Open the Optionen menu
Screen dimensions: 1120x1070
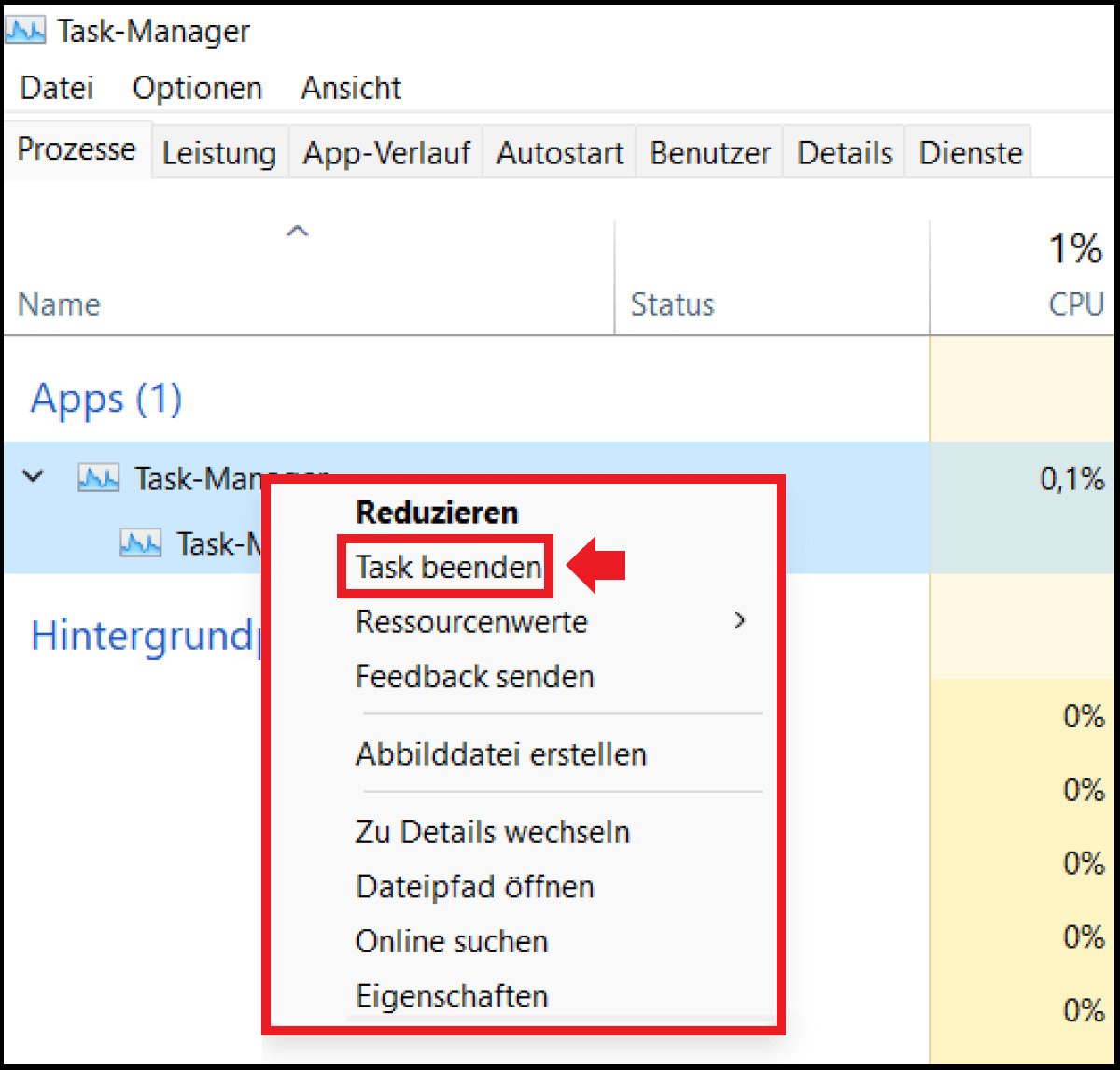tap(197, 87)
